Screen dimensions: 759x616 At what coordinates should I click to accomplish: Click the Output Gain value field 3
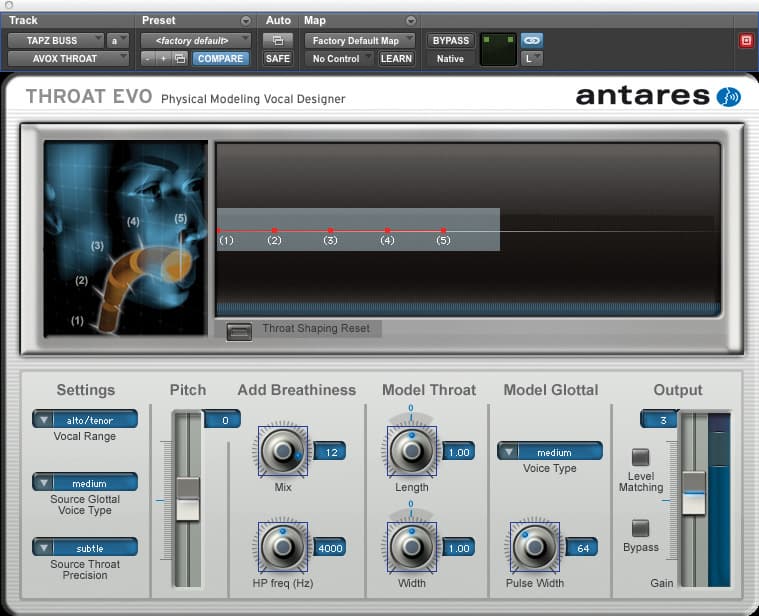click(x=660, y=420)
